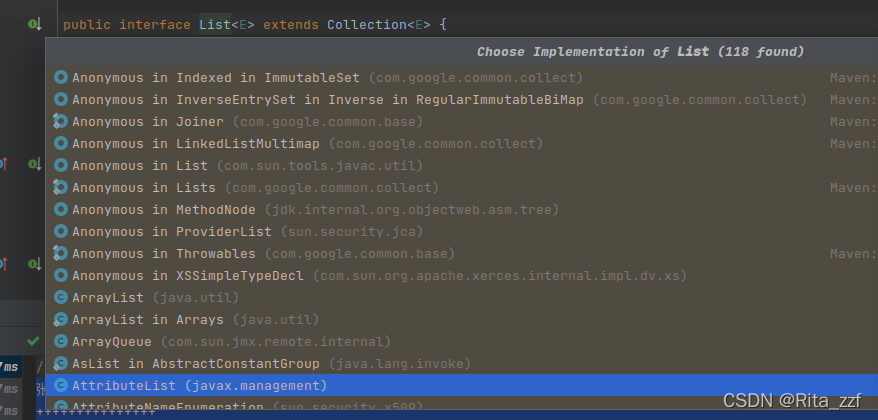Image resolution: width=878 pixels, height=420 pixels.
Task: Click the green checkmark icon in gutter
Action: [33, 341]
